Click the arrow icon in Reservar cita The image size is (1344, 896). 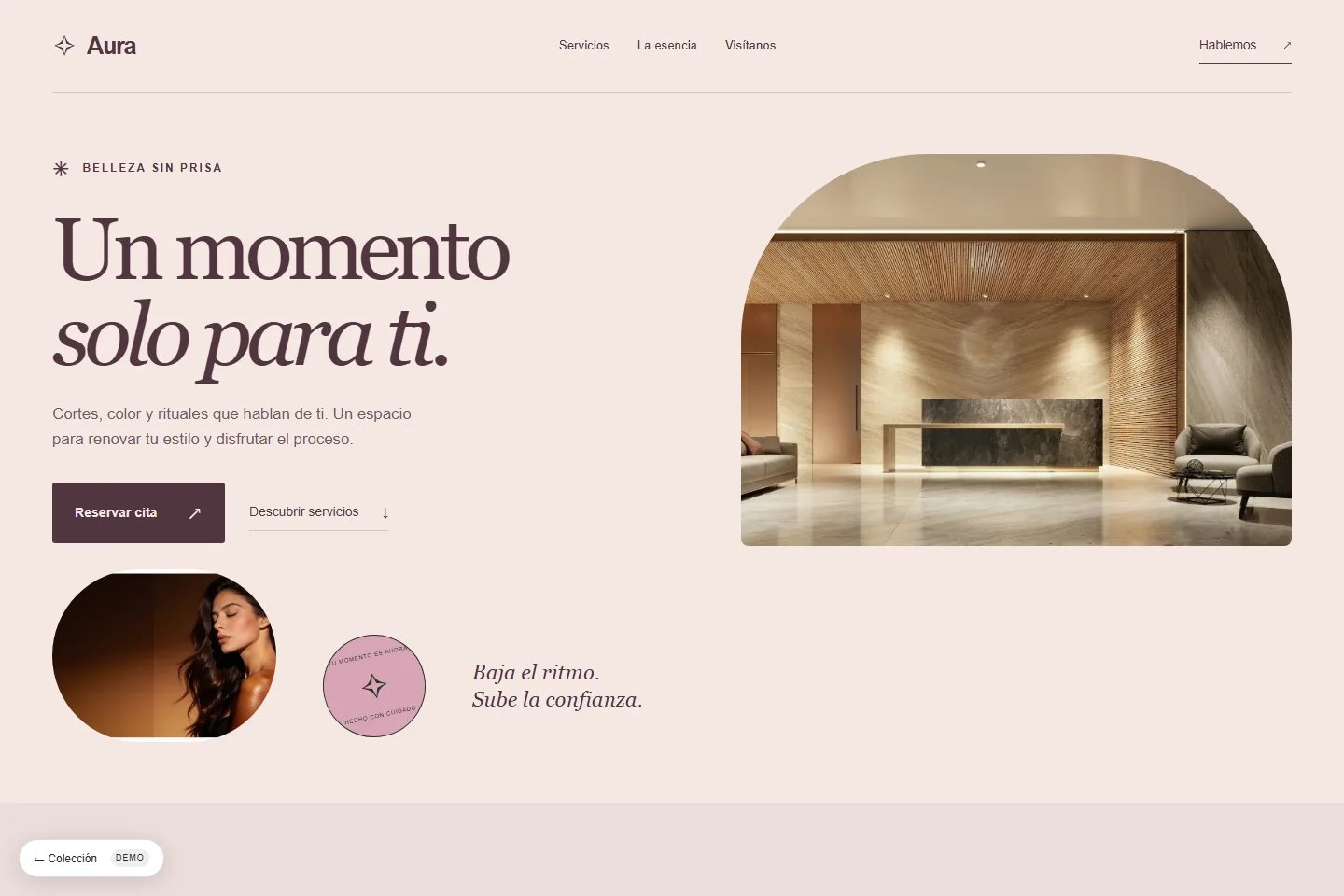(x=195, y=512)
